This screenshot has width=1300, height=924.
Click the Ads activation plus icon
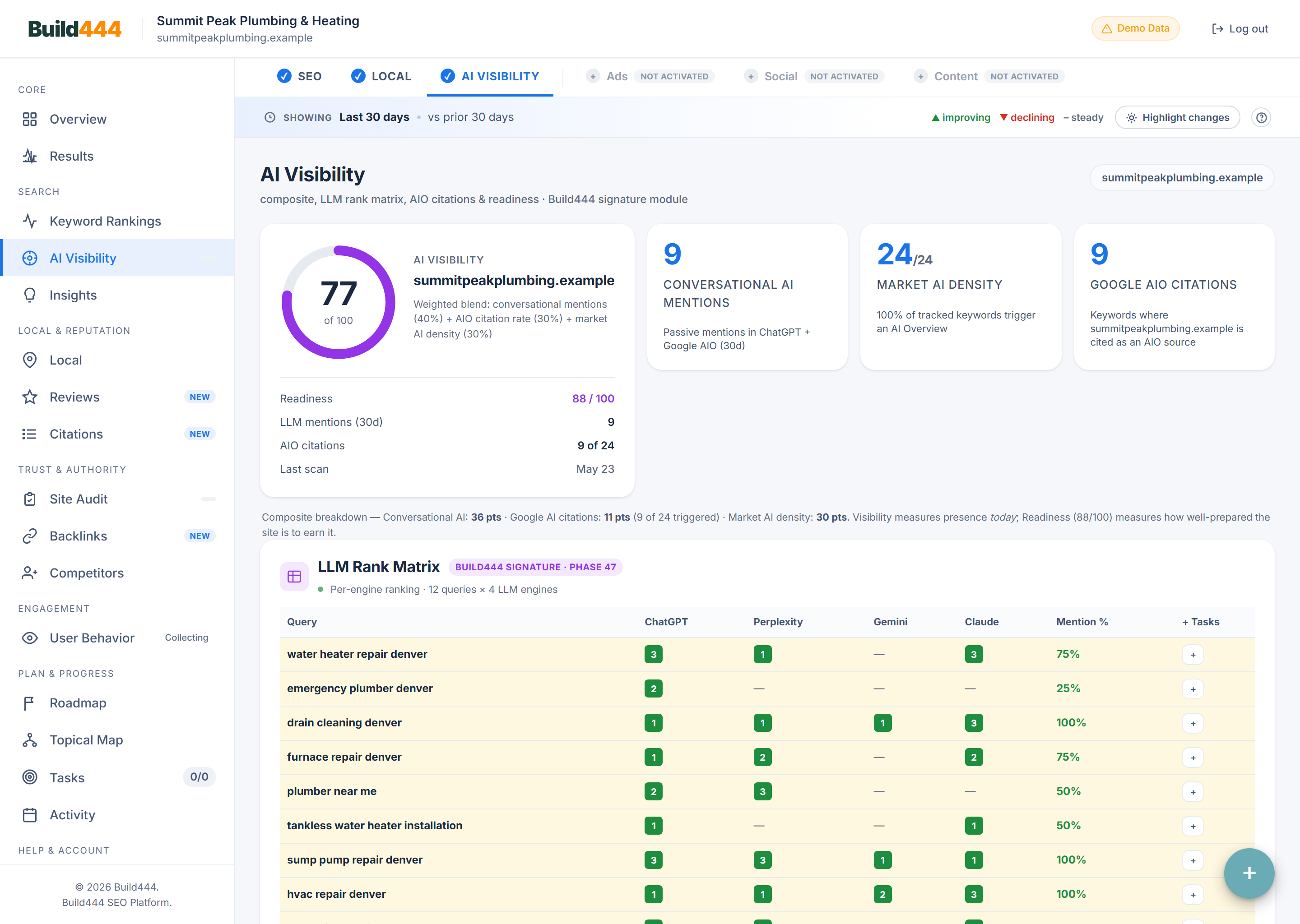pos(593,76)
